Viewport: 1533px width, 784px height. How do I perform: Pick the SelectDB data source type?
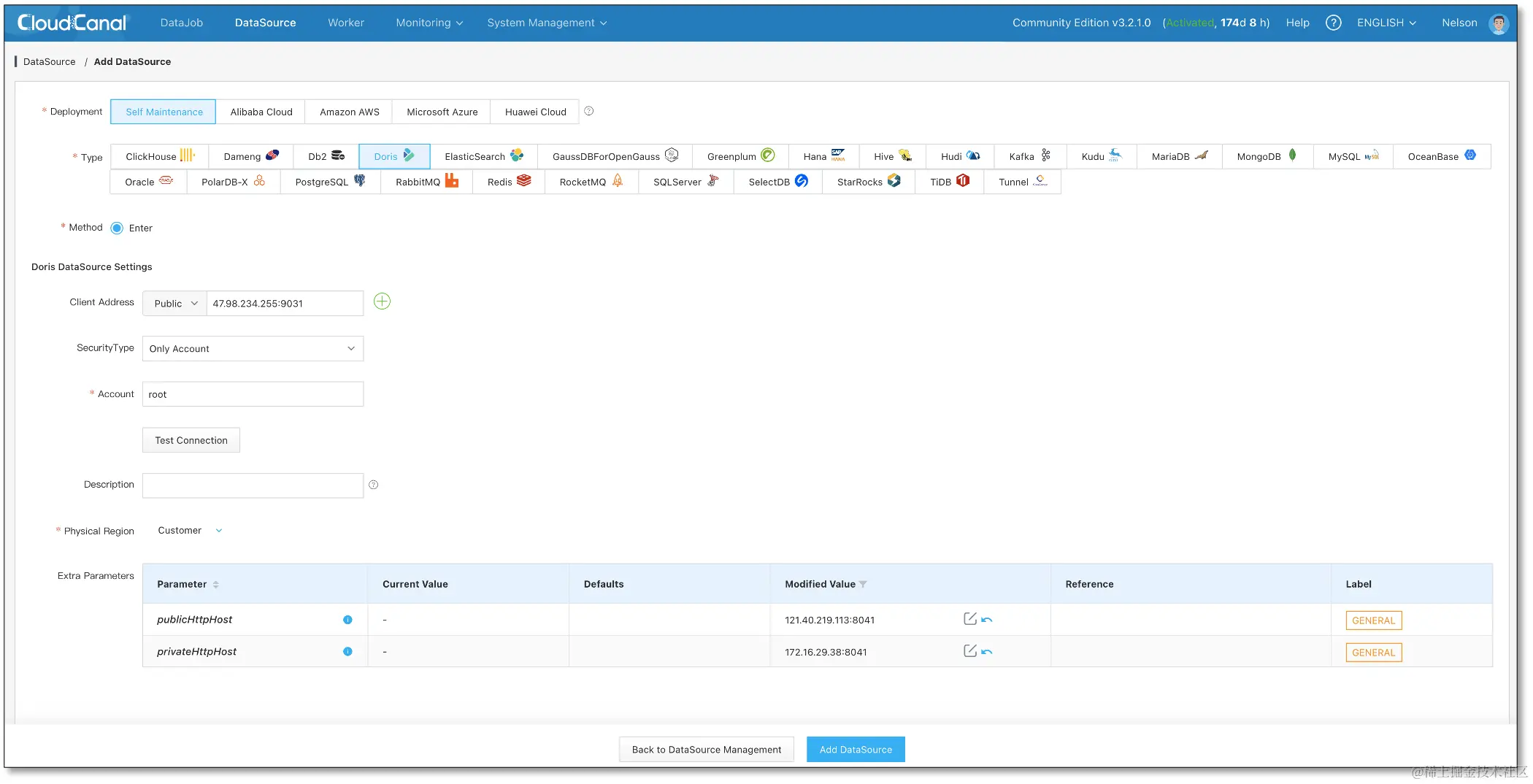(778, 182)
